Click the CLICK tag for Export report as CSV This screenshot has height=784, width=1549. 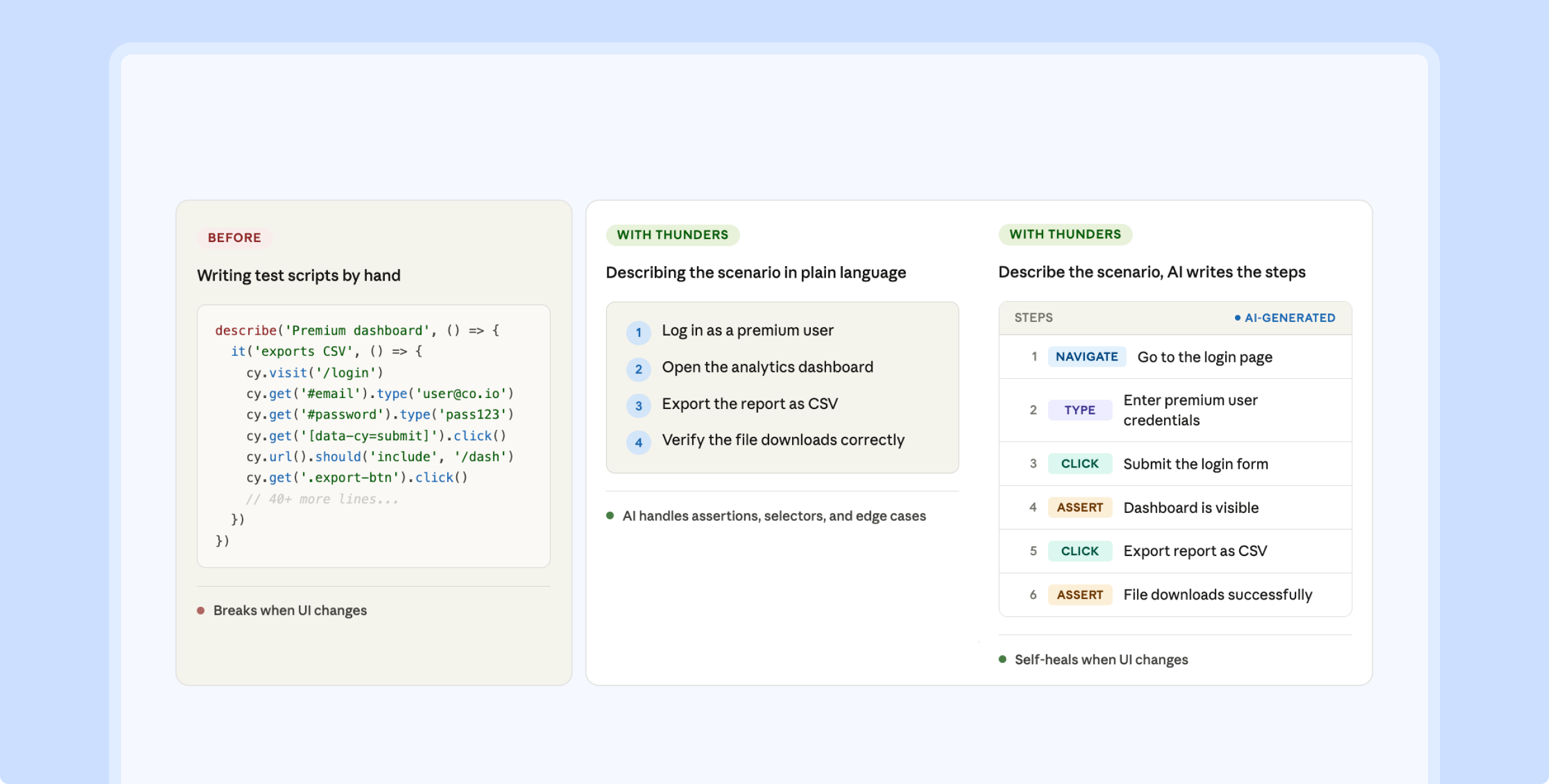click(1079, 551)
